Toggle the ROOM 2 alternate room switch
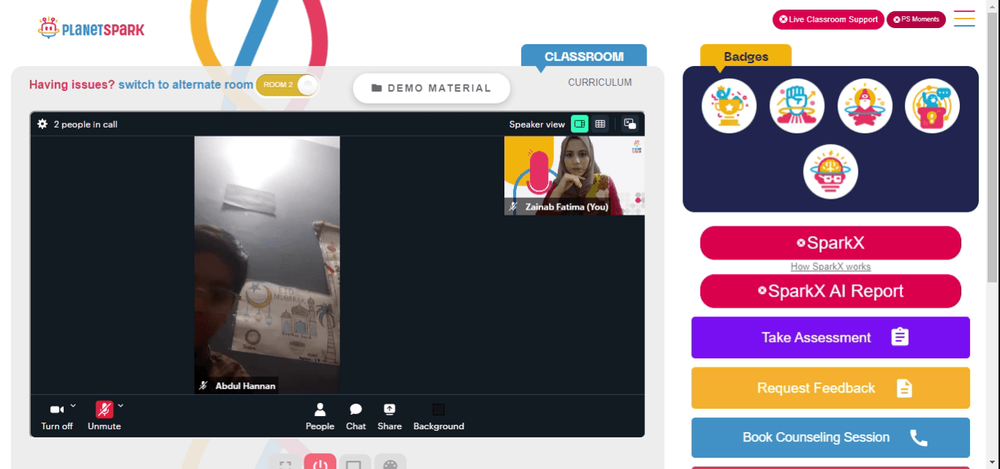1000x469 pixels. coord(287,85)
